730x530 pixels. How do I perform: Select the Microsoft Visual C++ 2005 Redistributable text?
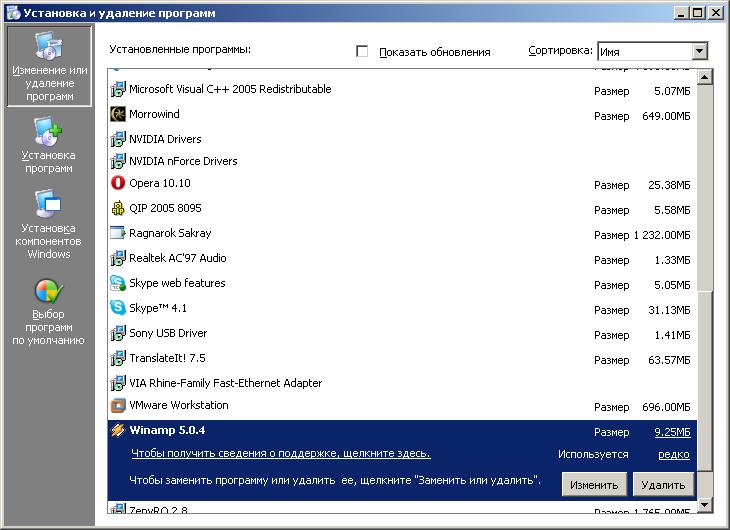pyautogui.click(x=230, y=89)
